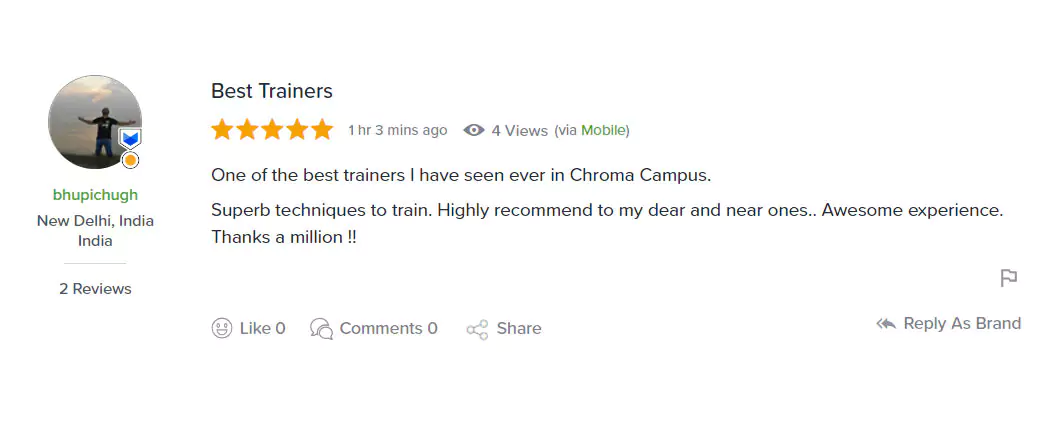Image resolution: width=1059 pixels, height=424 pixels.
Task: Click the smiley Like icon
Action: tap(222, 328)
